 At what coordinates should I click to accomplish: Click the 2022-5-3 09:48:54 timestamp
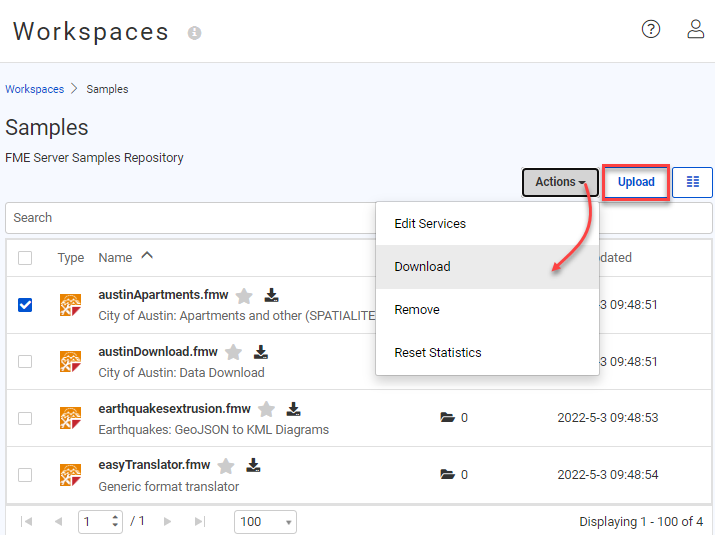(608, 474)
